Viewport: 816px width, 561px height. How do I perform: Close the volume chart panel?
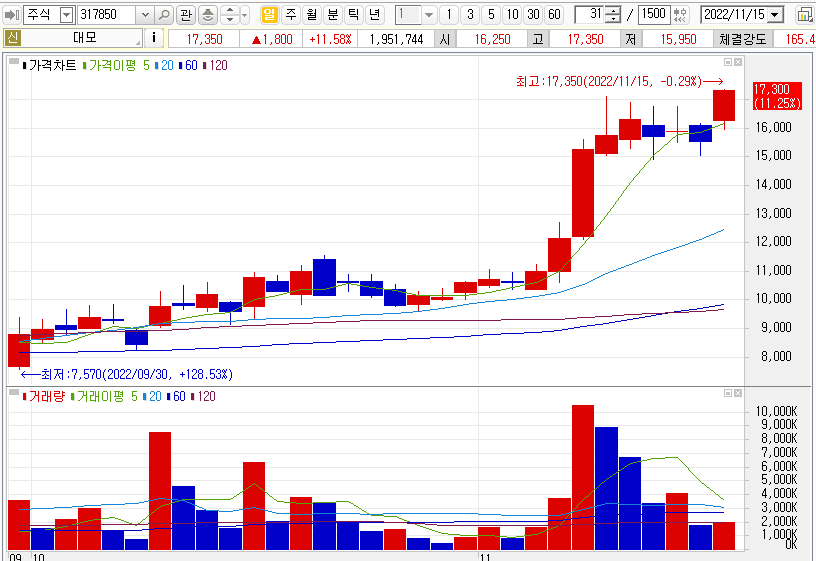click(x=737, y=393)
